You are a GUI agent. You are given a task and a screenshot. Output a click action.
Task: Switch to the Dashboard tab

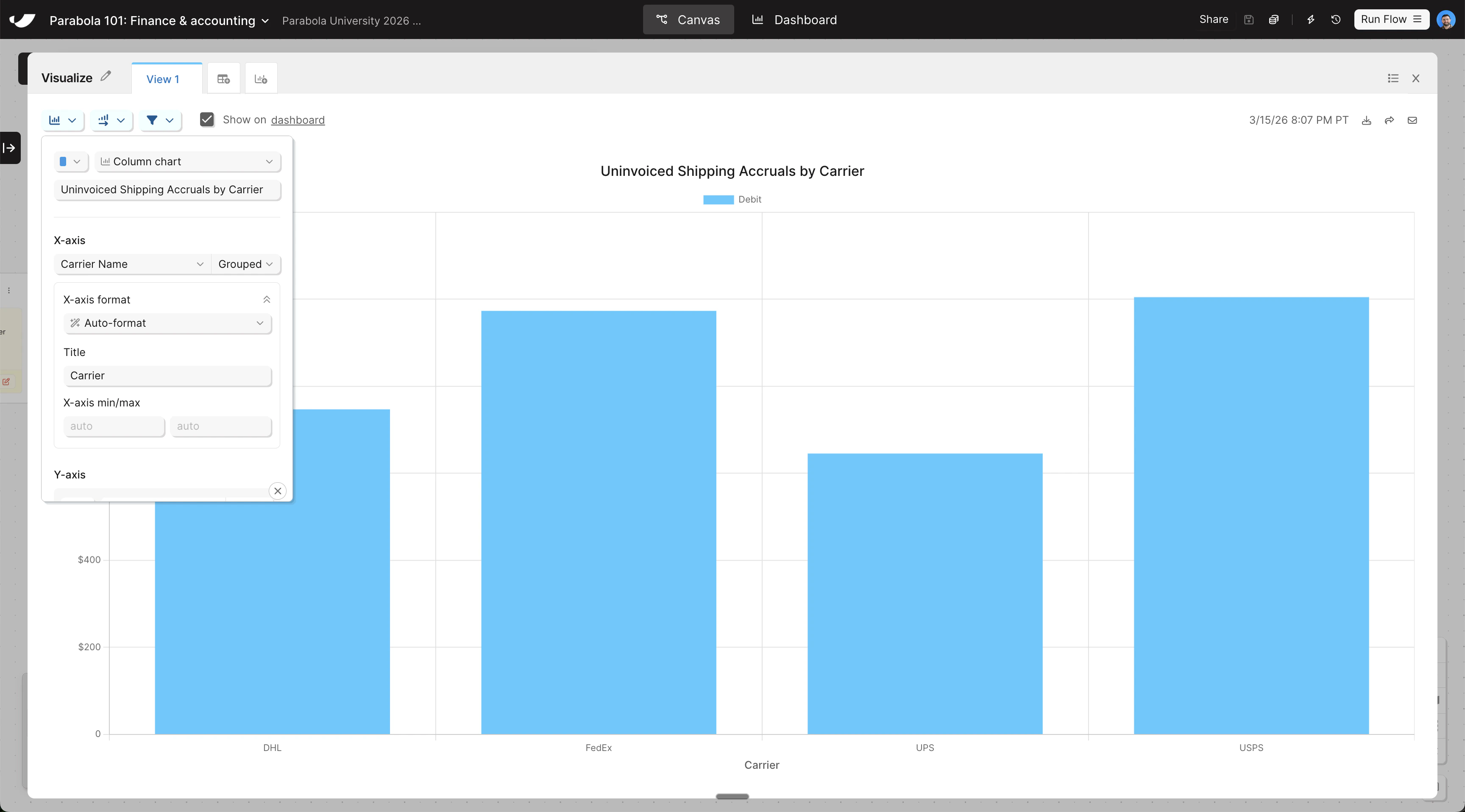tap(794, 20)
